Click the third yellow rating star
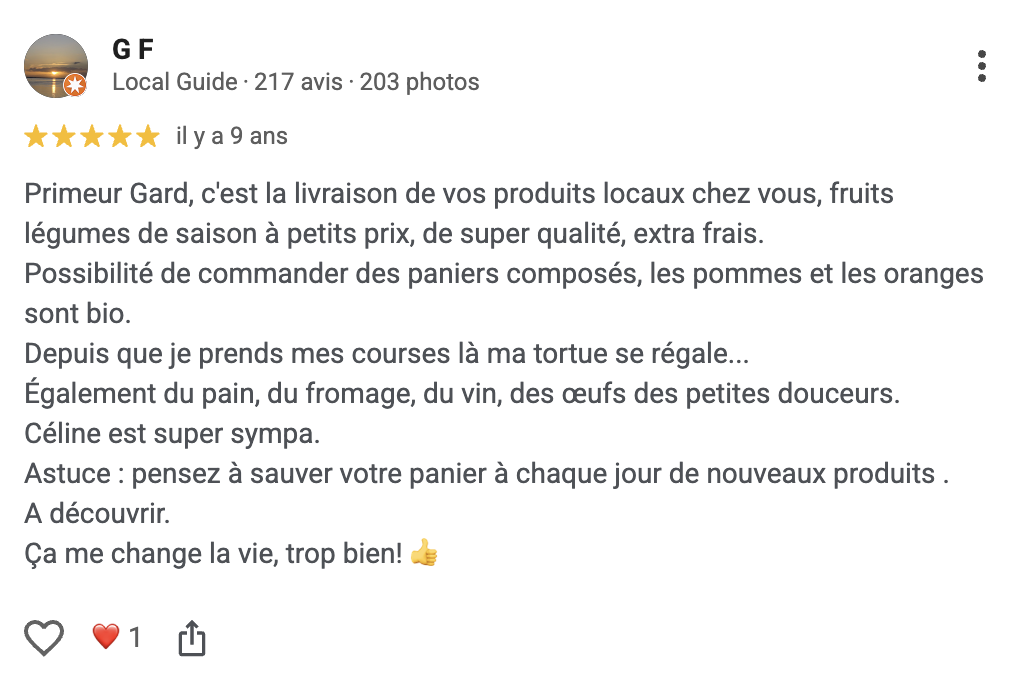This screenshot has height=692, width=1036. tap(91, 135)
